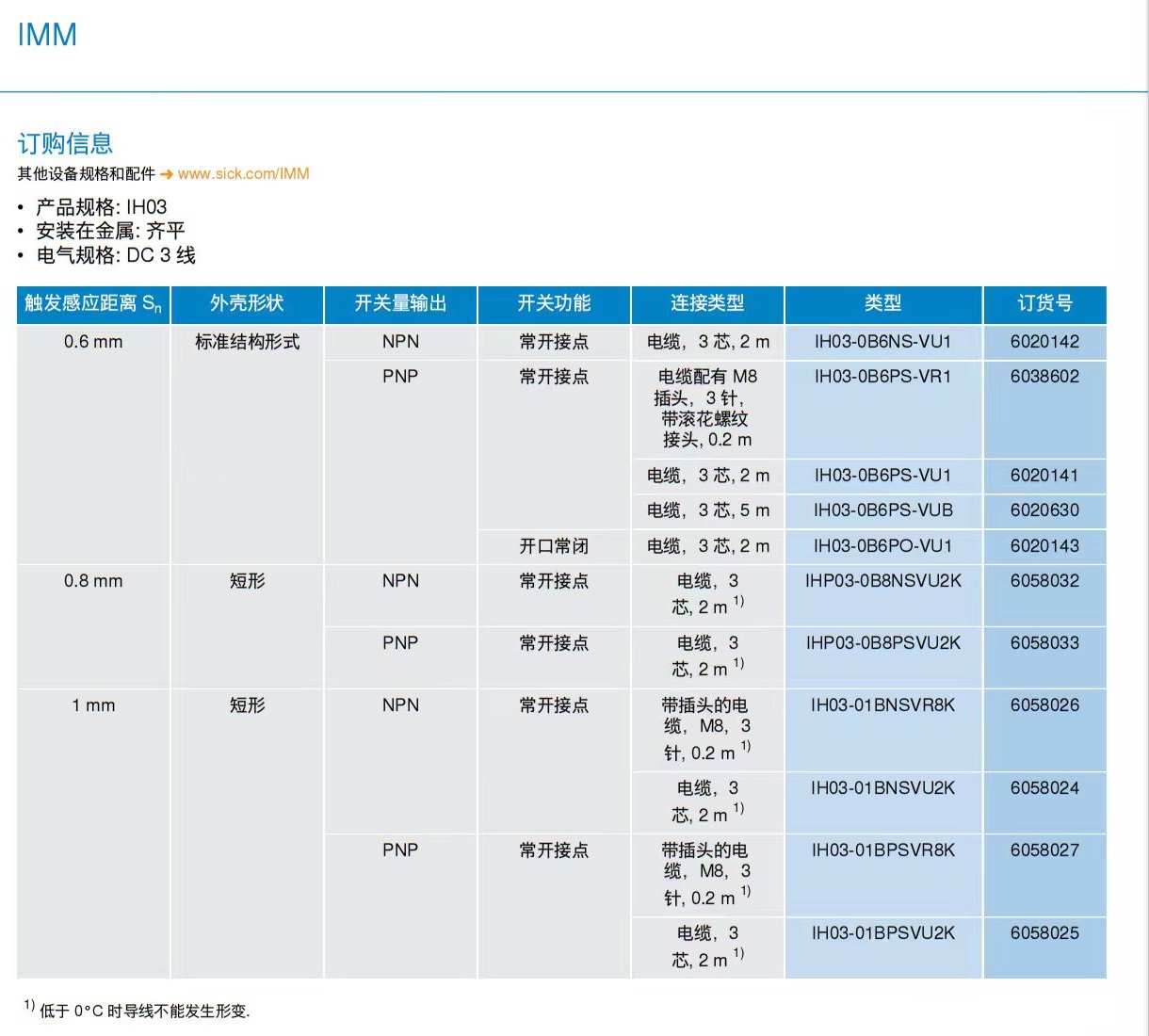Screen dimensions: 1149x1036
Task: Select order number 6058027
Action: 1044,850
